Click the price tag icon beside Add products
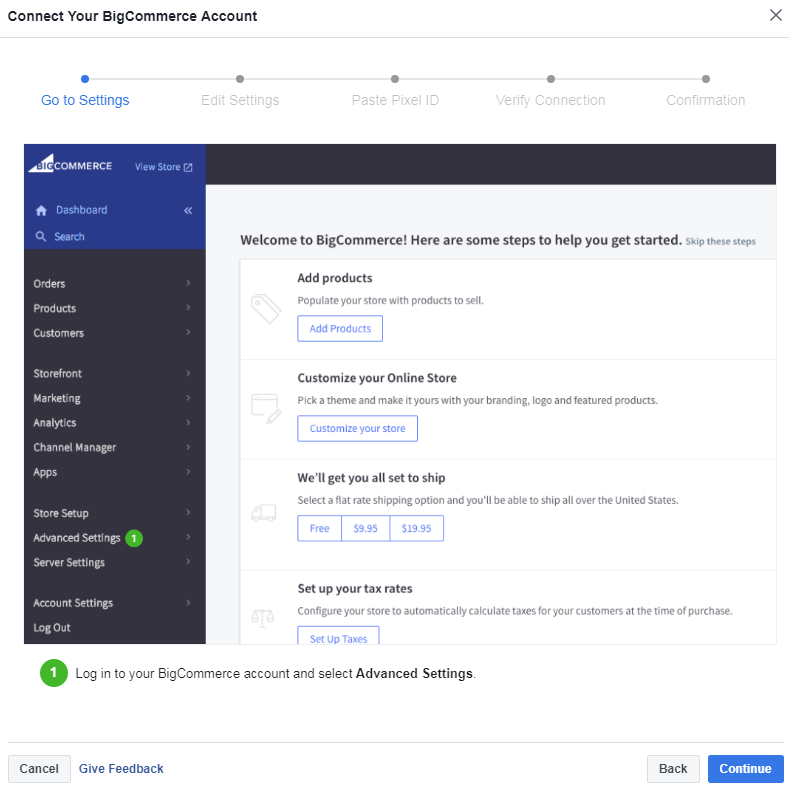This screenshot has height=792, width=789. 266,308
